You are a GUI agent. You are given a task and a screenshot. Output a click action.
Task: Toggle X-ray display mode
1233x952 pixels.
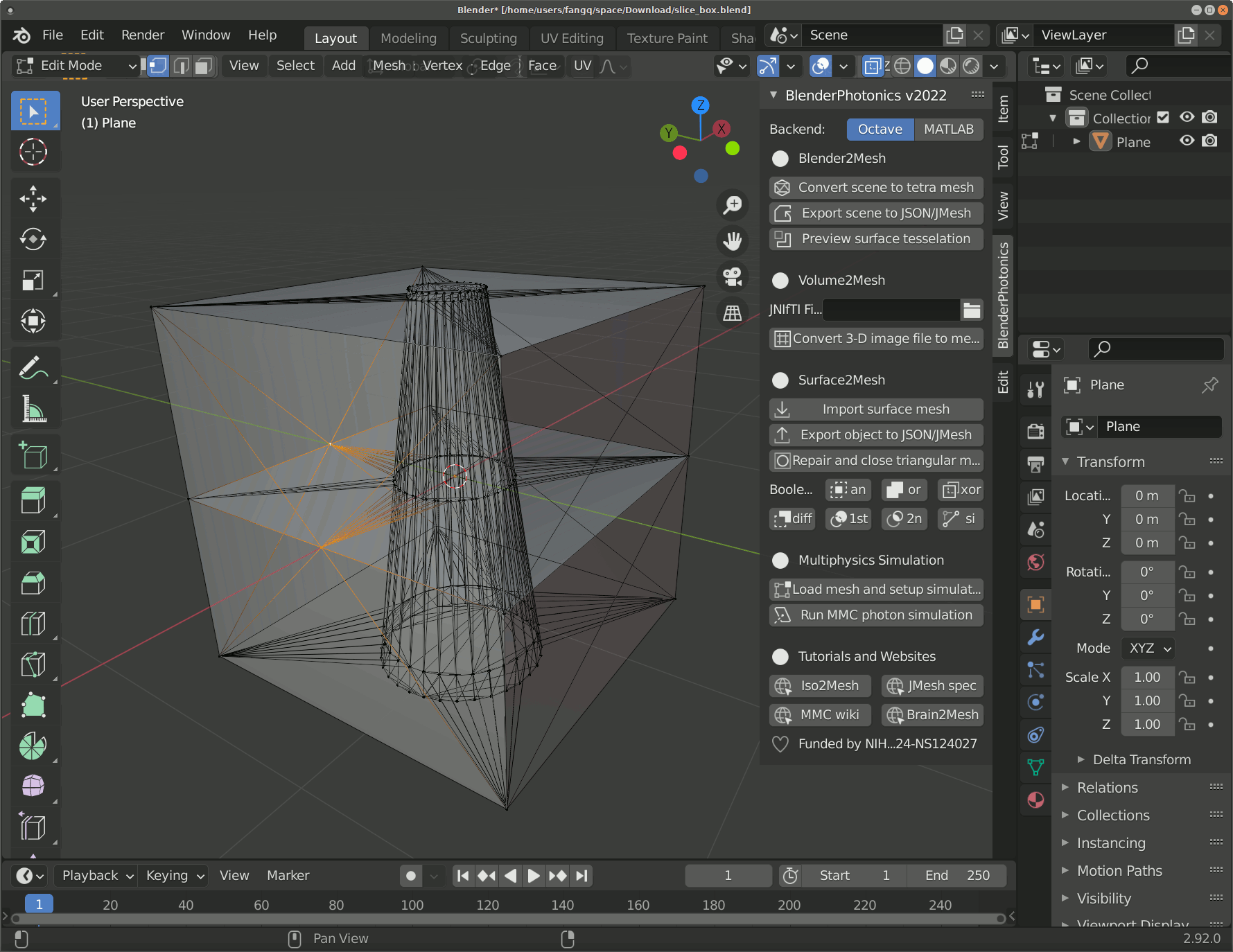pos(873,66)
